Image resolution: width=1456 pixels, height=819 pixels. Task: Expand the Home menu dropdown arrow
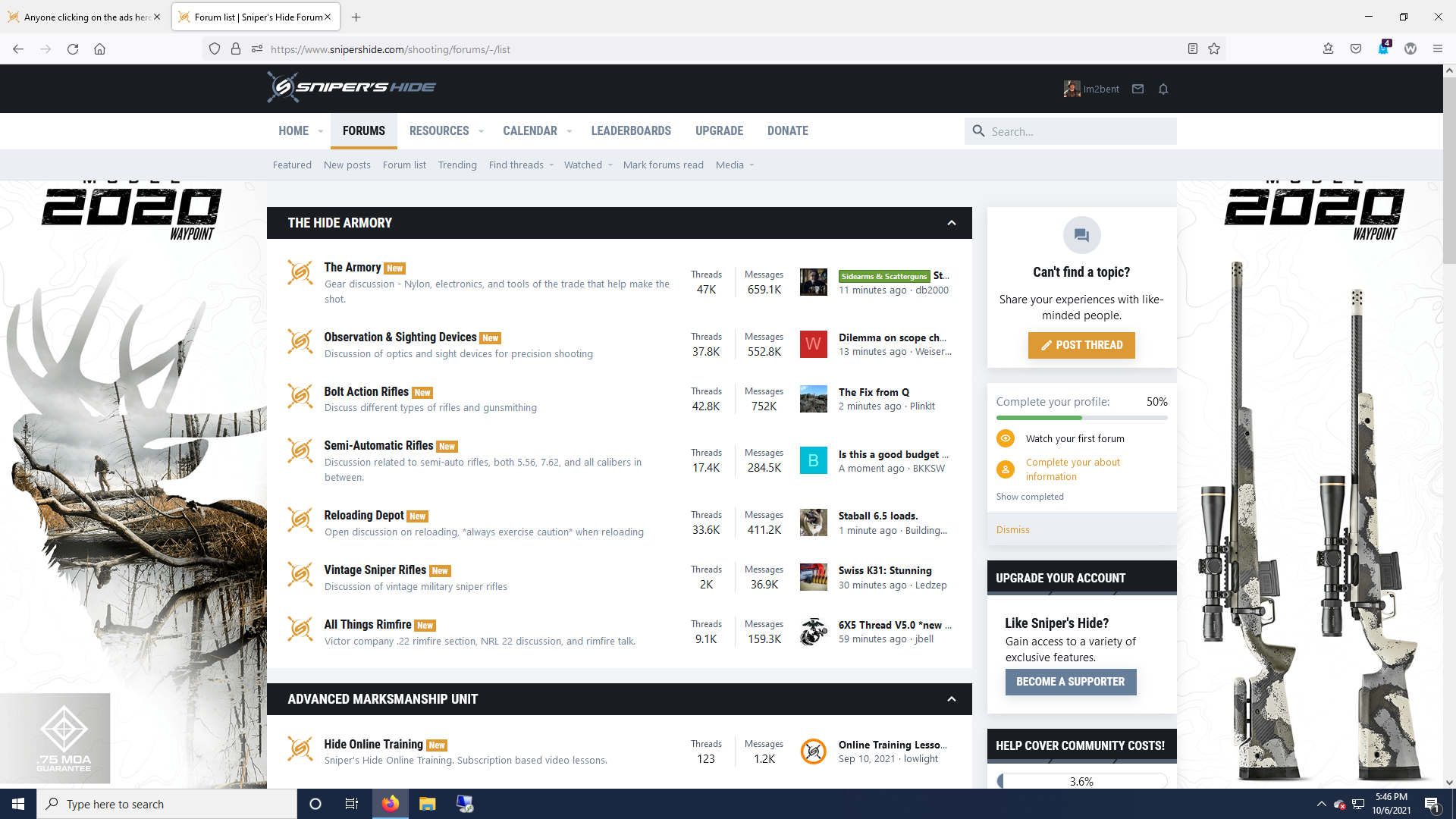(321, 131)
